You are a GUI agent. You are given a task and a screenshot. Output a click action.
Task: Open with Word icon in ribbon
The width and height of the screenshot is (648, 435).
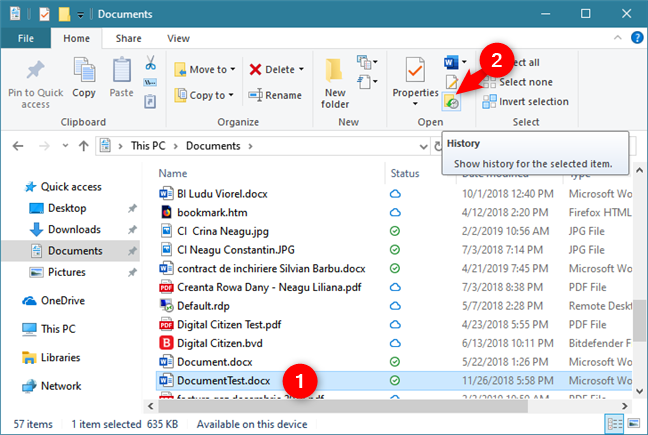tap(450, 62)
